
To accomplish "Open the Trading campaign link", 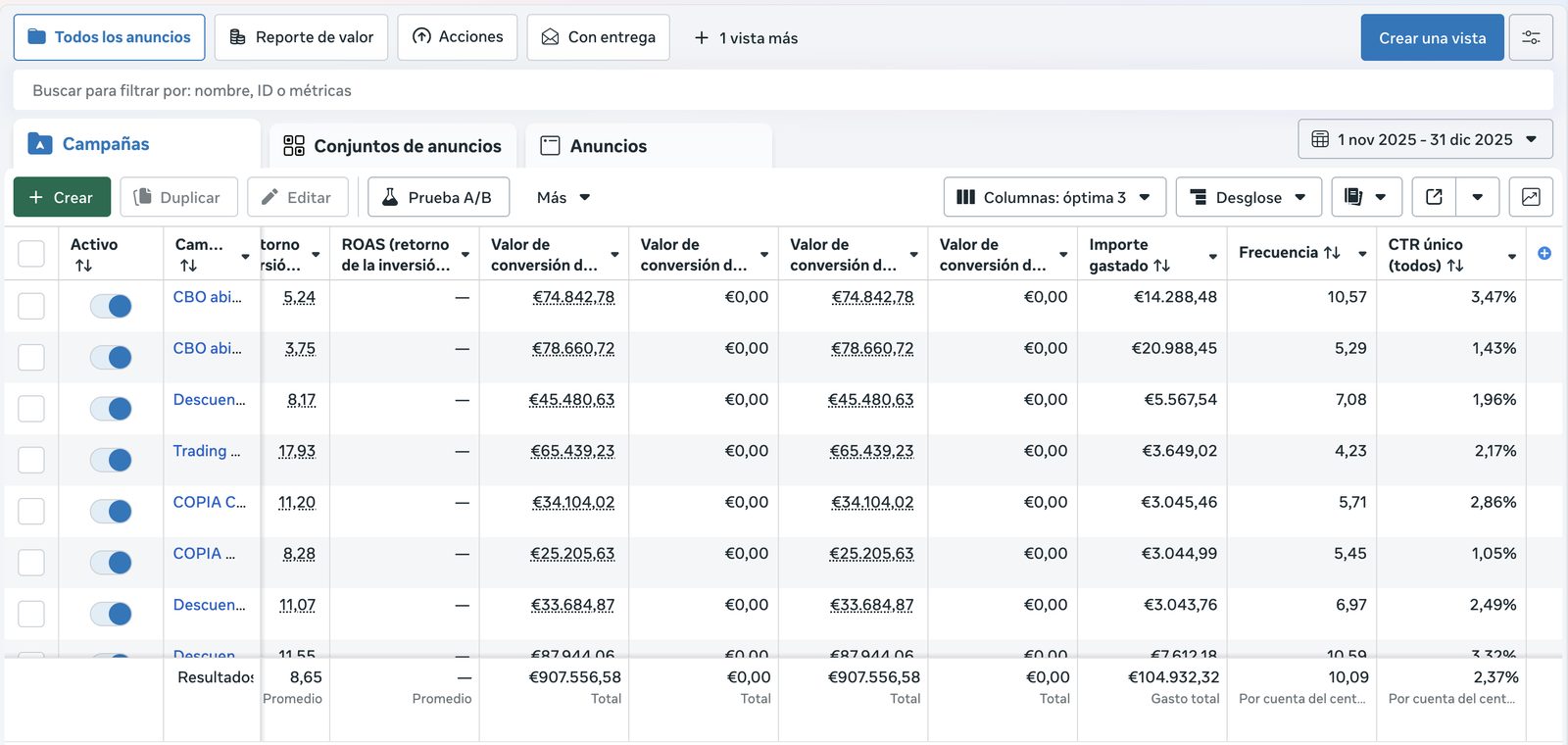I will 207,451.
